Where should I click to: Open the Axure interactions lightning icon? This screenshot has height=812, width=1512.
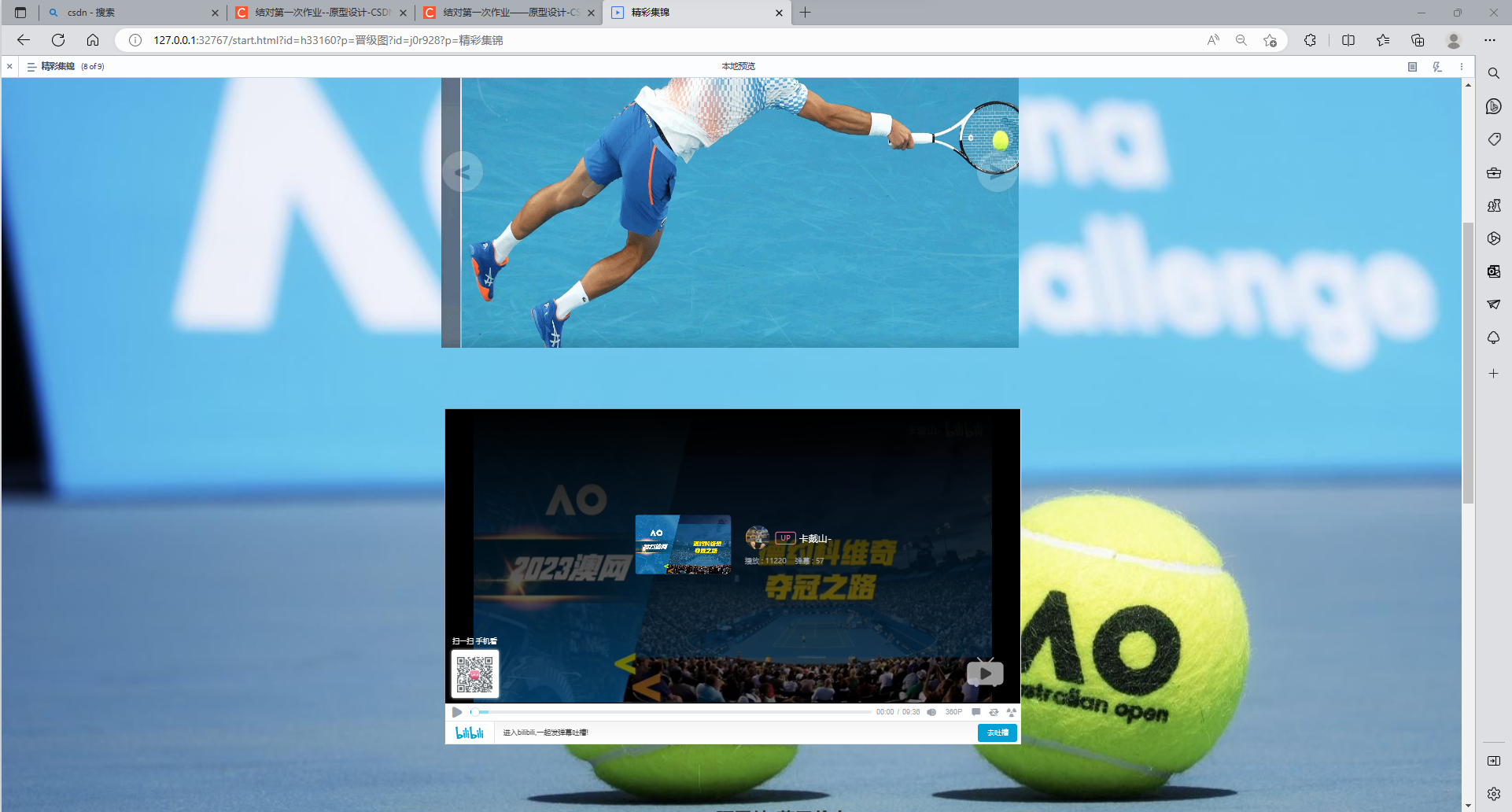pyautogui.click(x=1437, y=67)
